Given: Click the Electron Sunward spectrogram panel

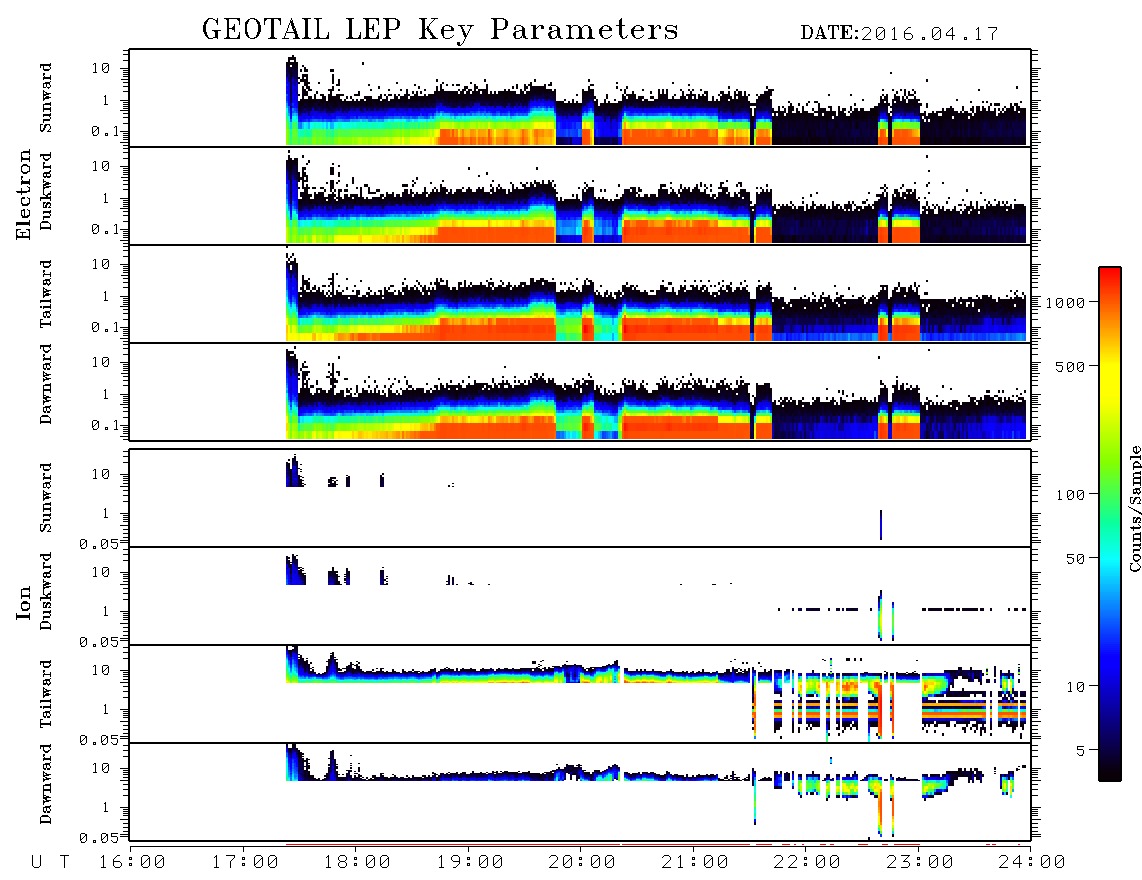Looking at the screenshot, I should click(580, 98).
